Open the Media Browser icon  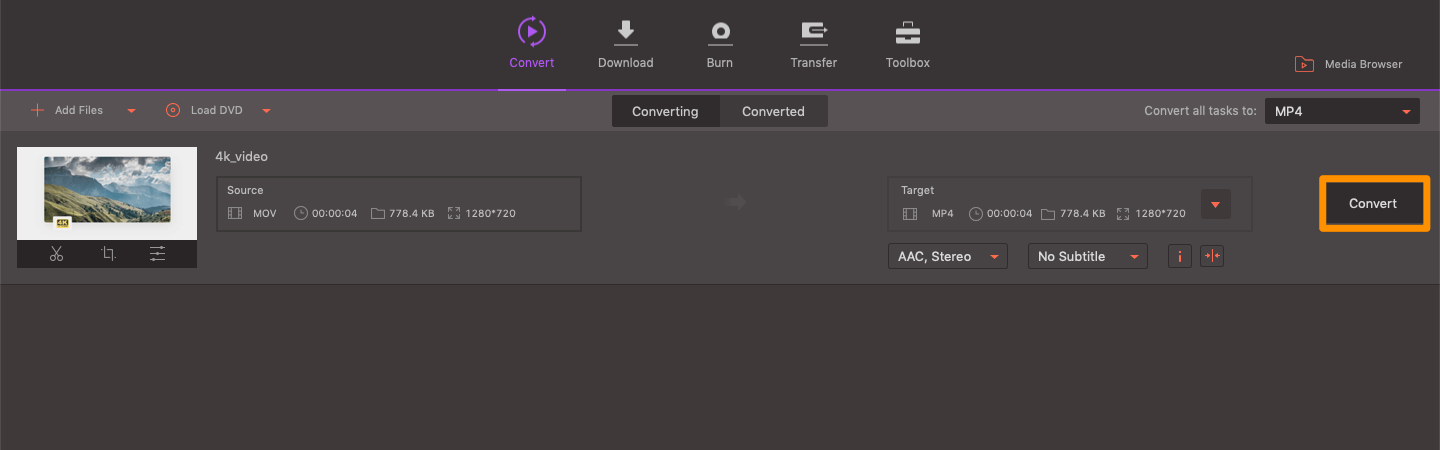(x=1304, y=64)
